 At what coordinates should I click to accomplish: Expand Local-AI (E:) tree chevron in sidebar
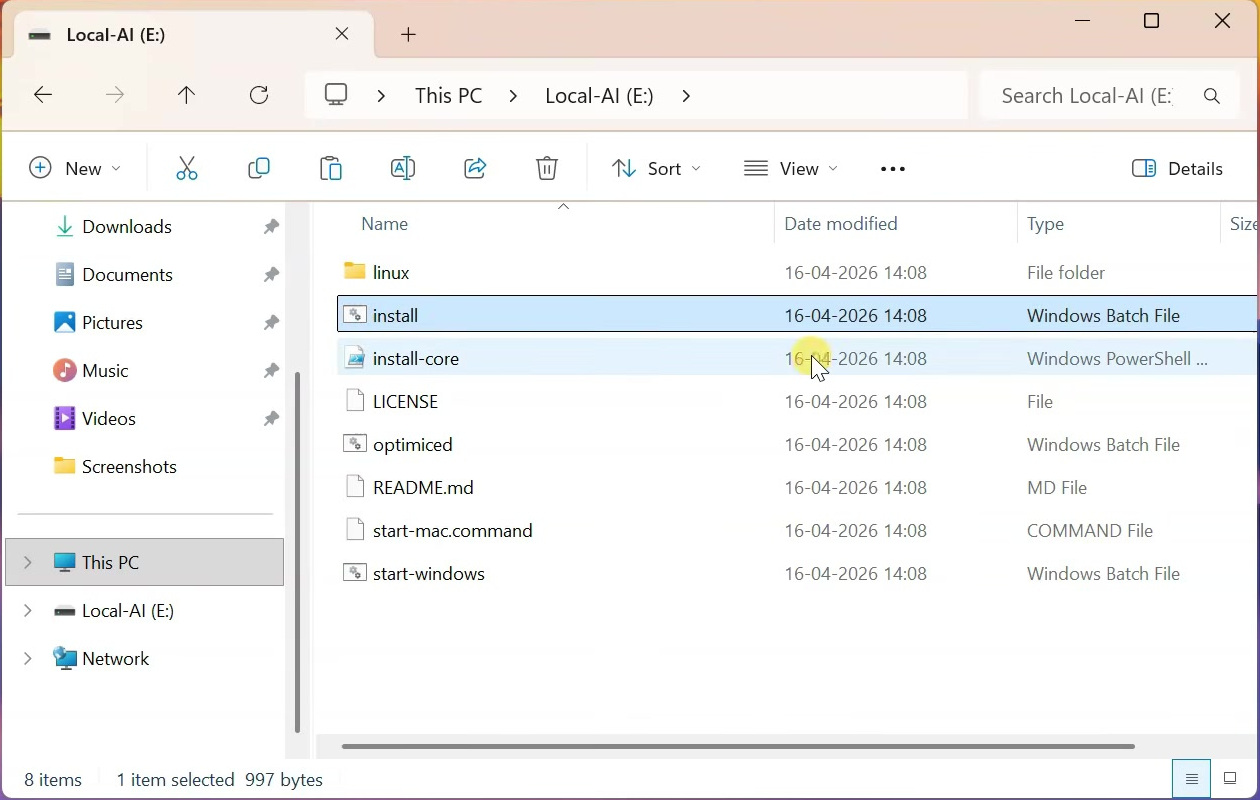click(27, 611)
